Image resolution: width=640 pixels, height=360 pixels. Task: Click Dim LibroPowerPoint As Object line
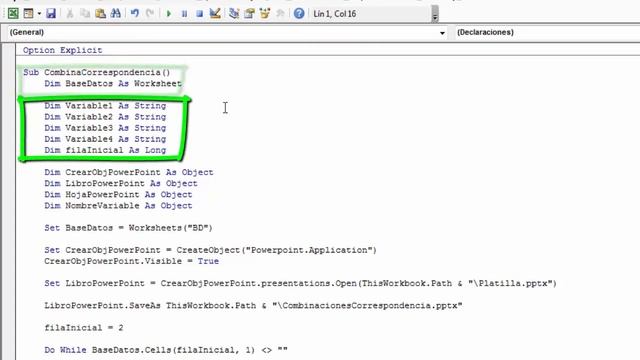121,183
